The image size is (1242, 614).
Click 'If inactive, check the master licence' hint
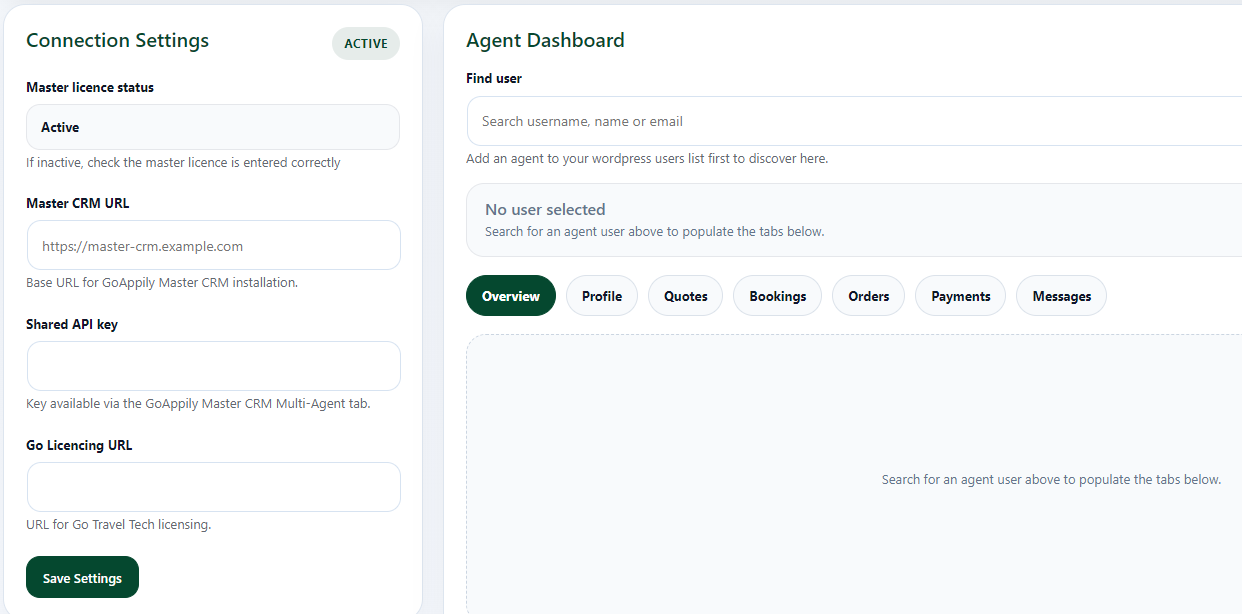tap(183, 162)
